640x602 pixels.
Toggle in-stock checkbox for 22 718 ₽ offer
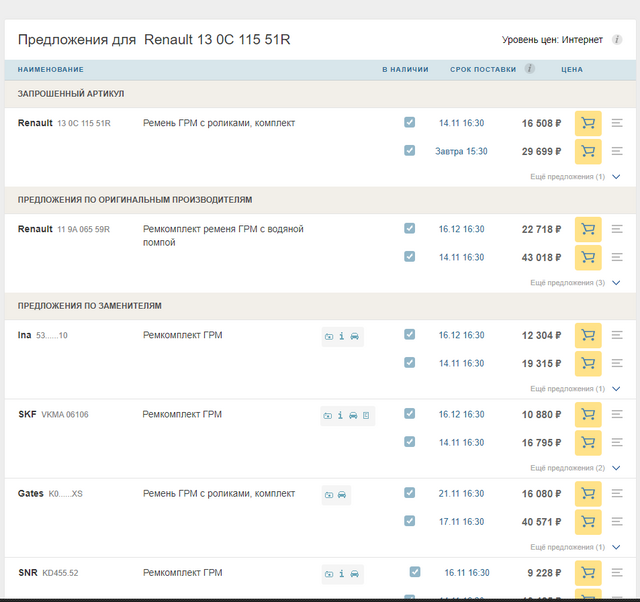tap(409, 228)
